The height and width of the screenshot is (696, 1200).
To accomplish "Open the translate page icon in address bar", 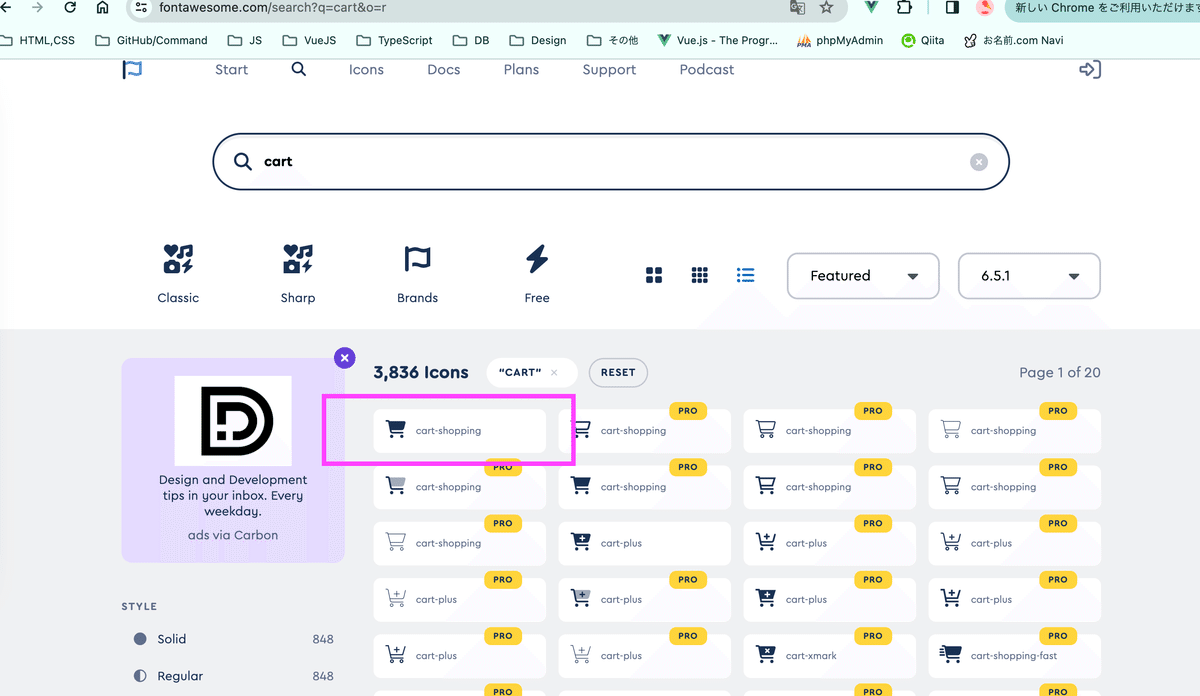I will (797, 7).
